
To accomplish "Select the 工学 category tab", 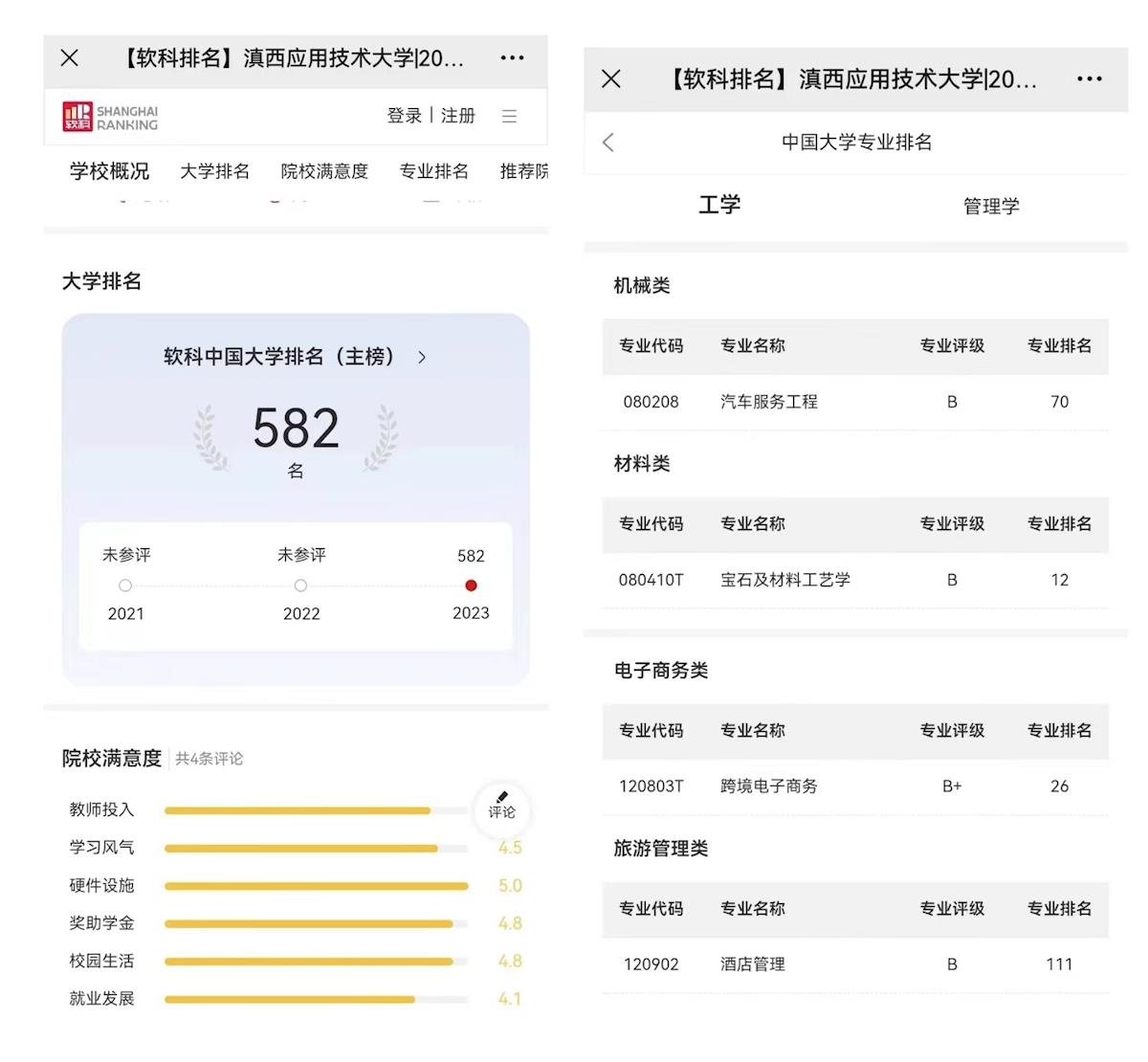I will [719, 205].
